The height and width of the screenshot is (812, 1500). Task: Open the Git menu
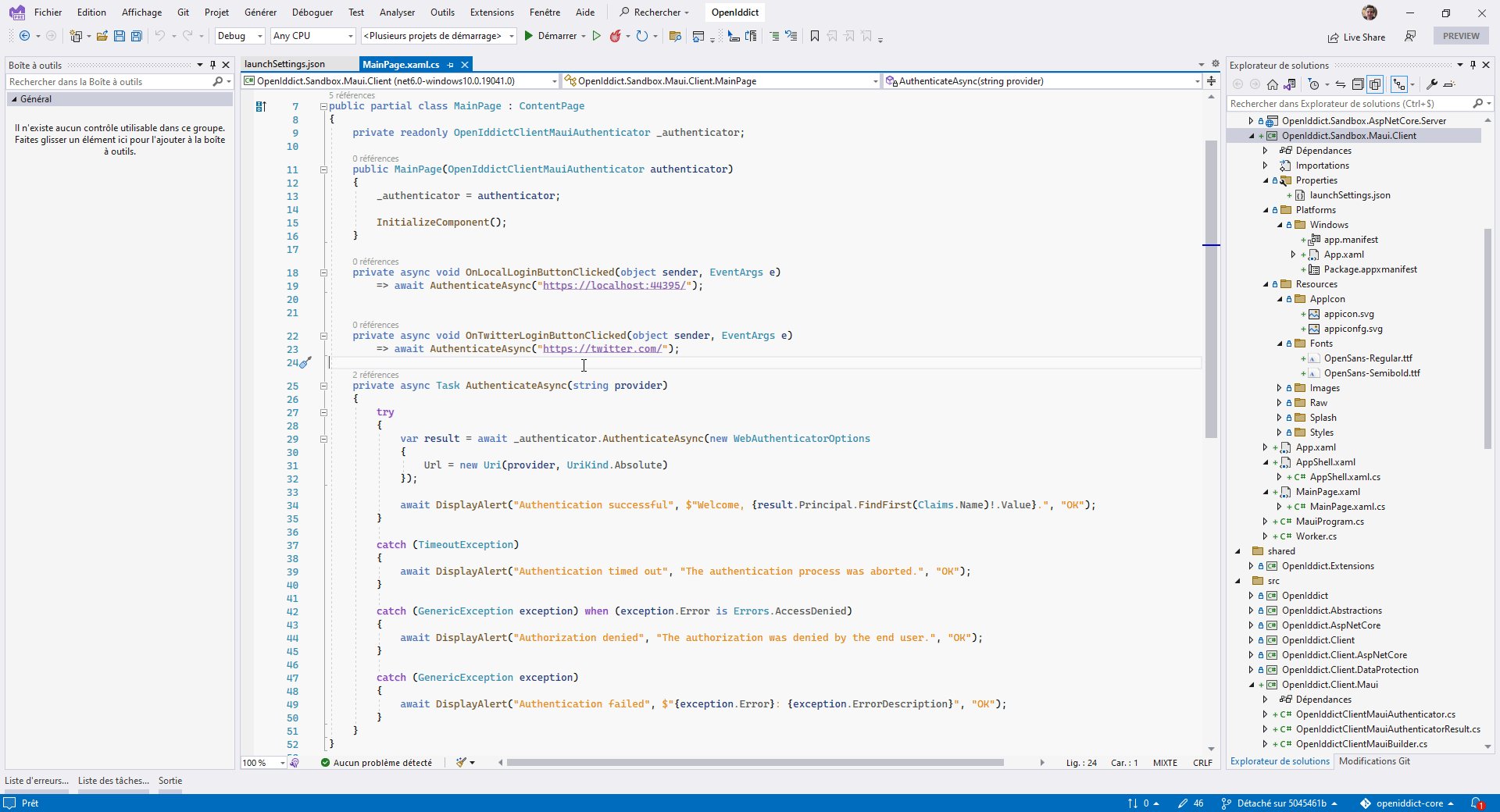[182, 12]
